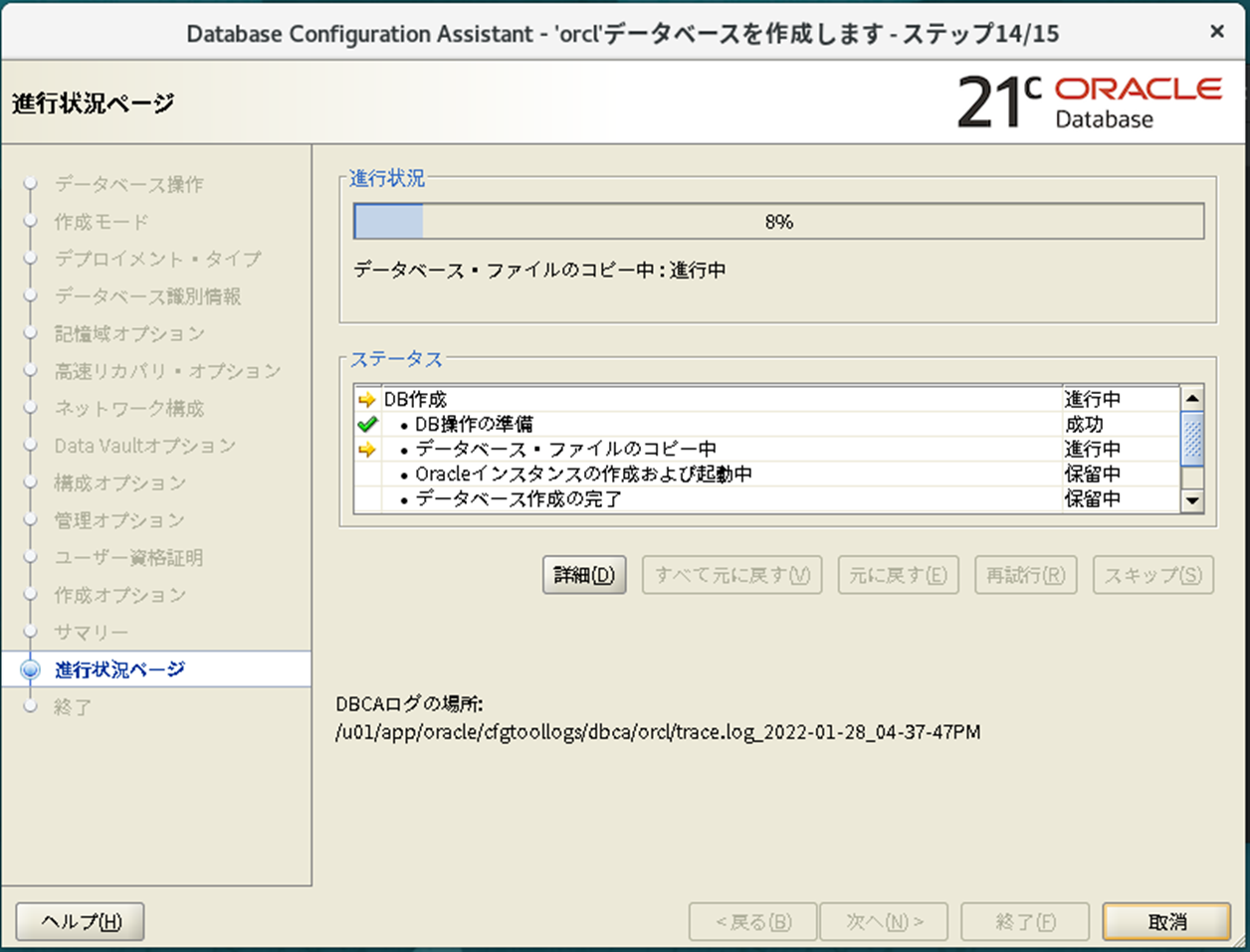Select the デプロイメント・タイプ step

157,259
